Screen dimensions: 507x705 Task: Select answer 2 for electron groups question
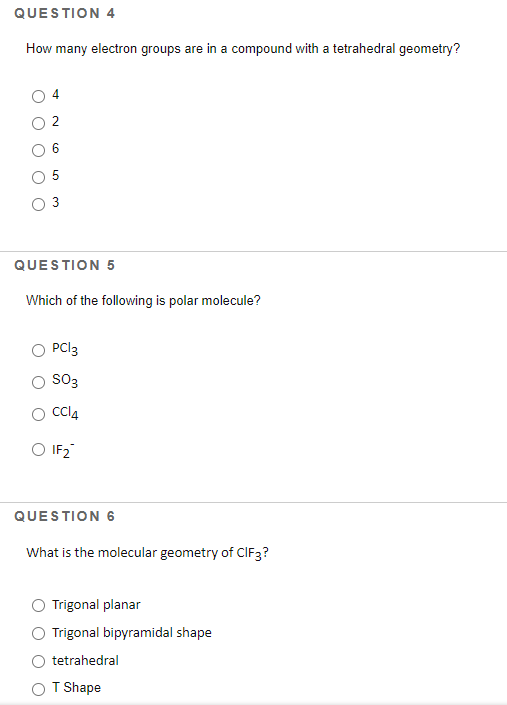(x=39, y=123)
